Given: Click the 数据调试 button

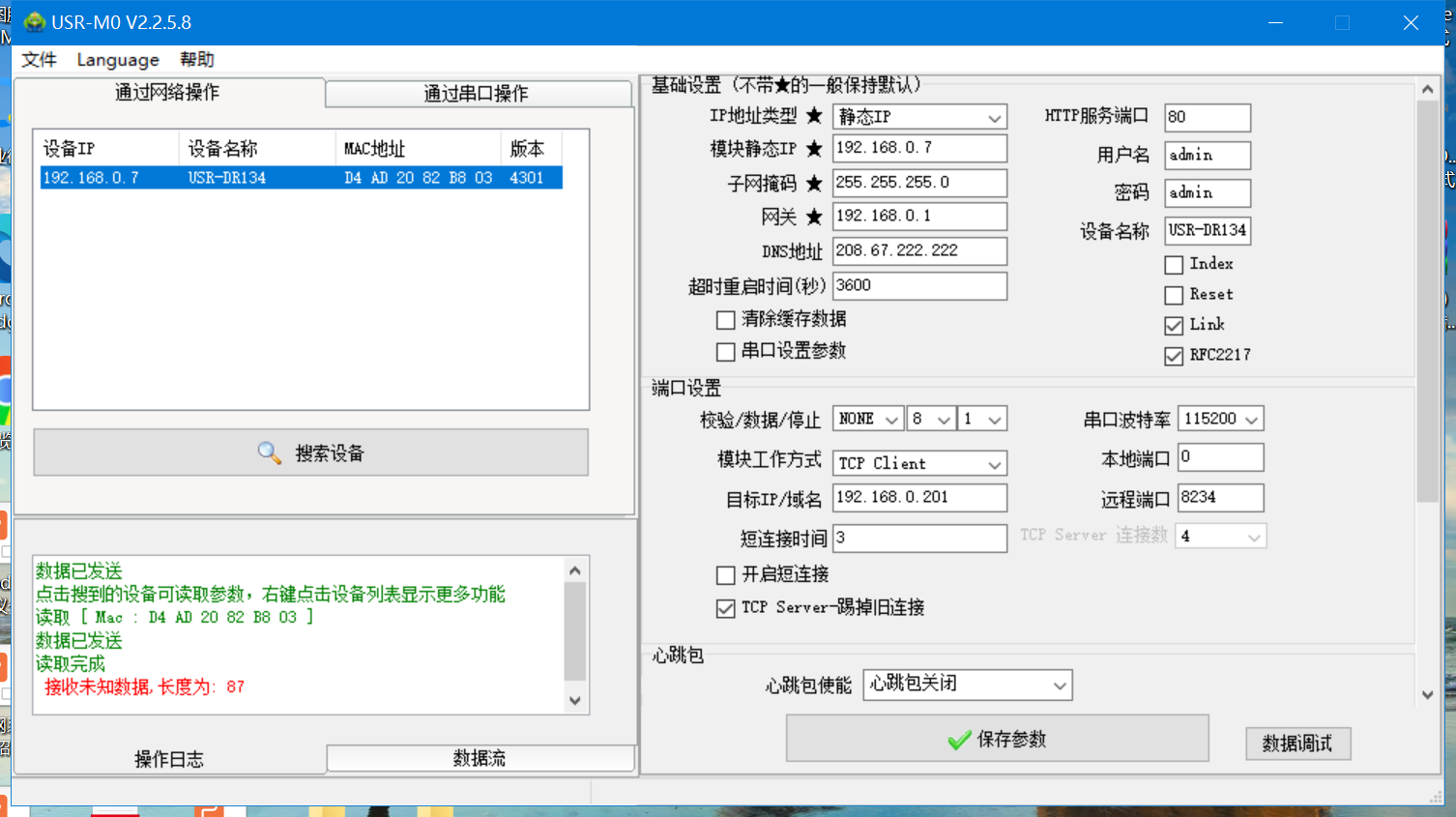Looking at the screenshot, I should coord(1296,744).
